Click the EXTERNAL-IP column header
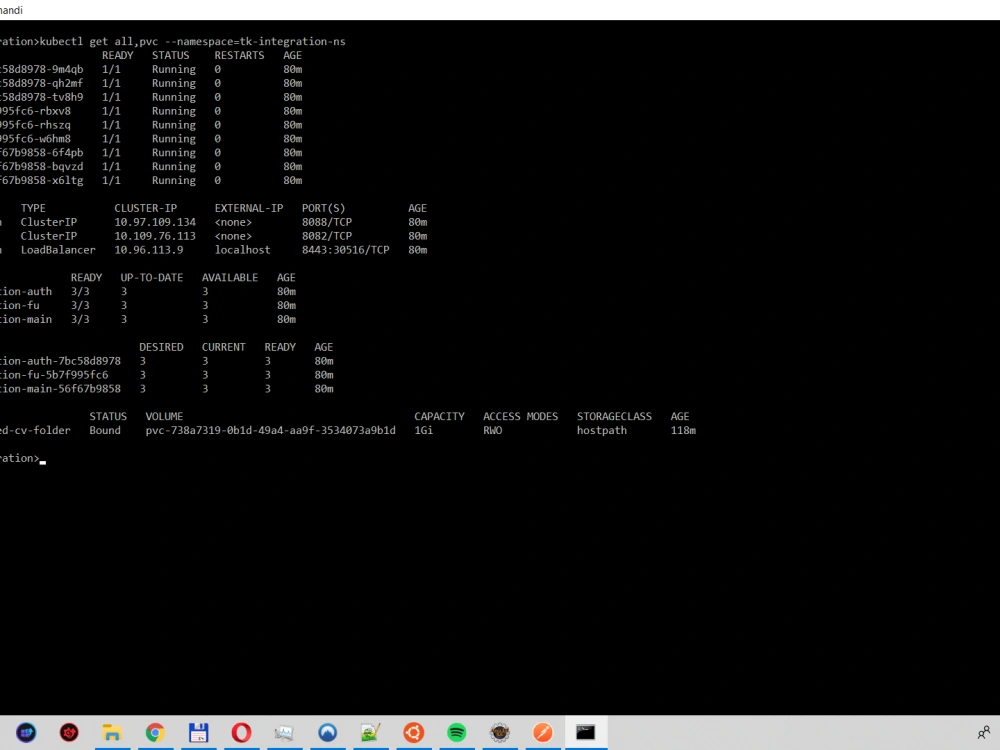This screenshot has height=750, width=1000. pos(249,209)
